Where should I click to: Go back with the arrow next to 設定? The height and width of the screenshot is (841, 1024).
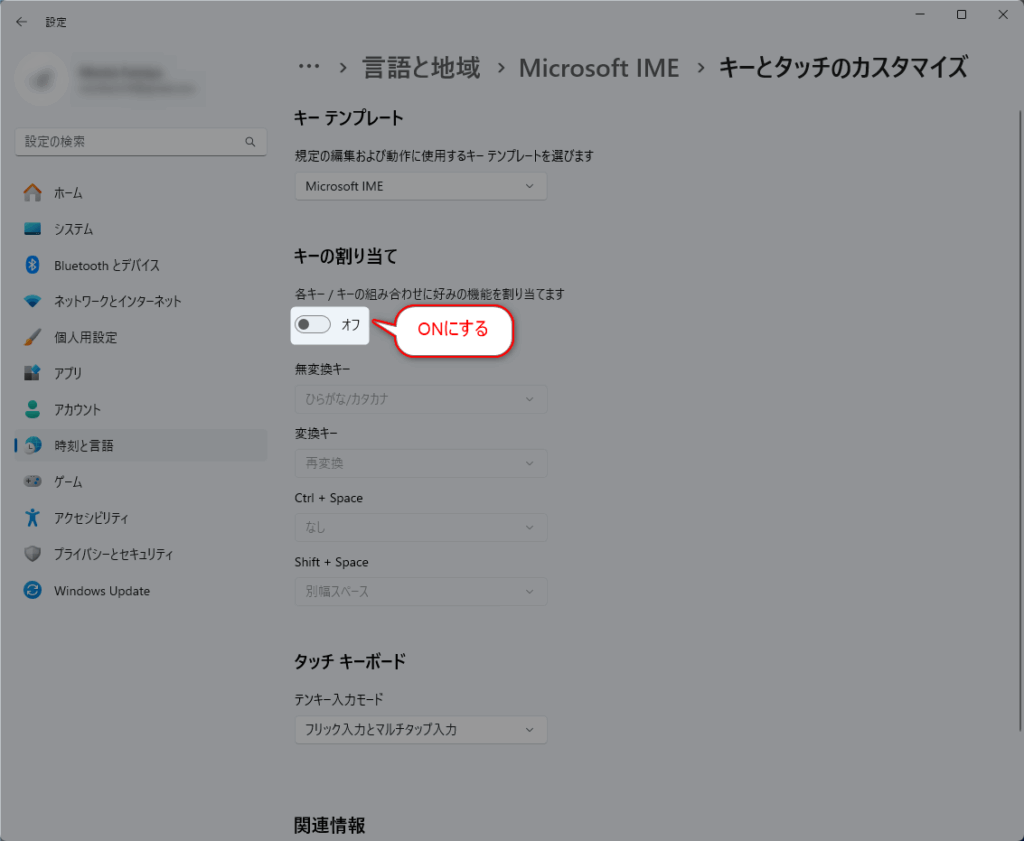tap(22, 22)
